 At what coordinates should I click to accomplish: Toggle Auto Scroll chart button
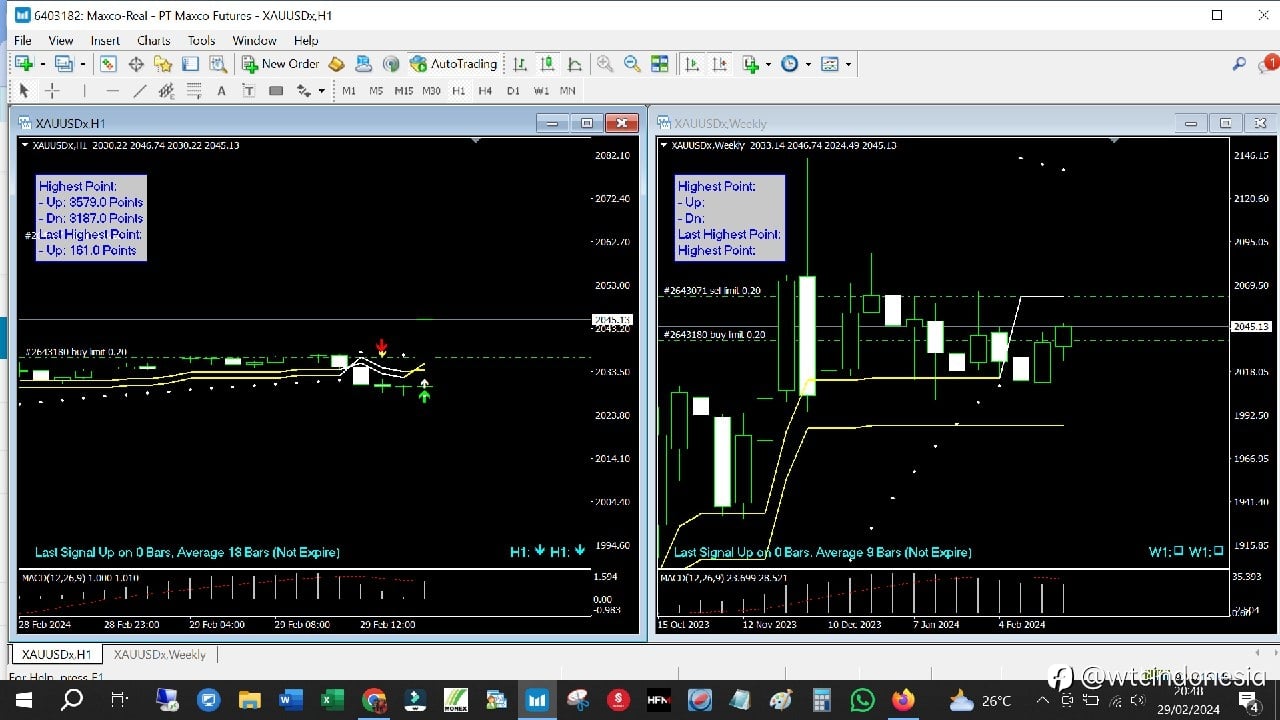coord(691,64)
